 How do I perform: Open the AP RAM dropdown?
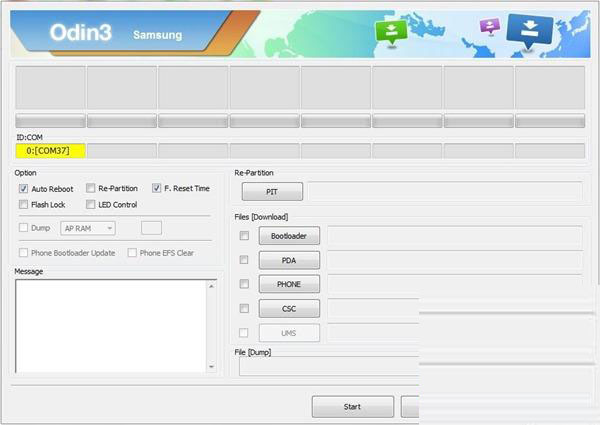tap(88, 228)
